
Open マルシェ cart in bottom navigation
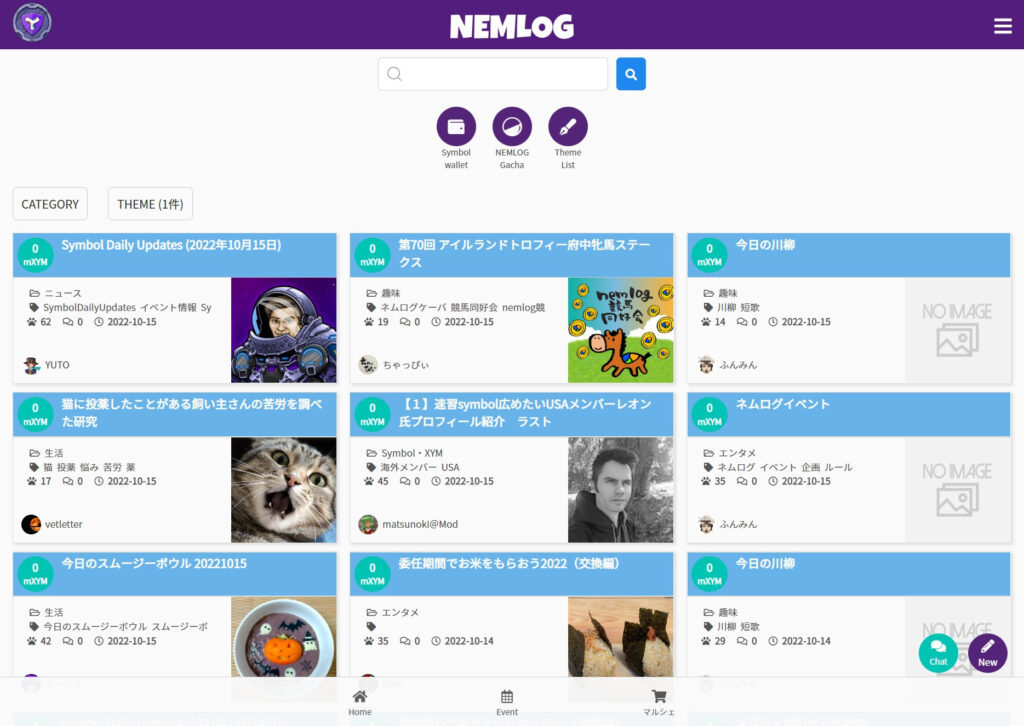[x=659, y=702]
